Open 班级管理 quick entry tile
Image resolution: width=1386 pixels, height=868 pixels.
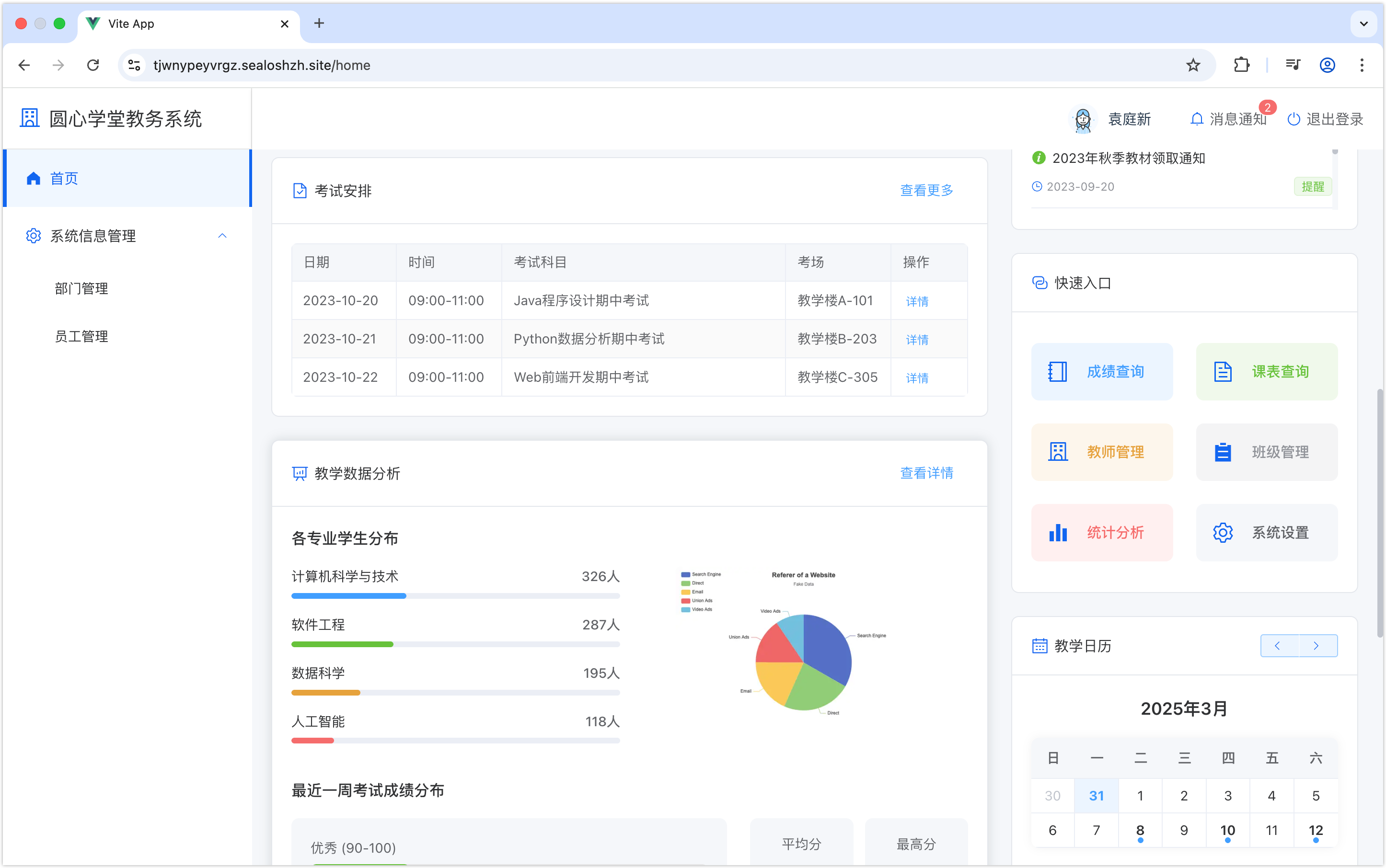[x=1266, y=452]
